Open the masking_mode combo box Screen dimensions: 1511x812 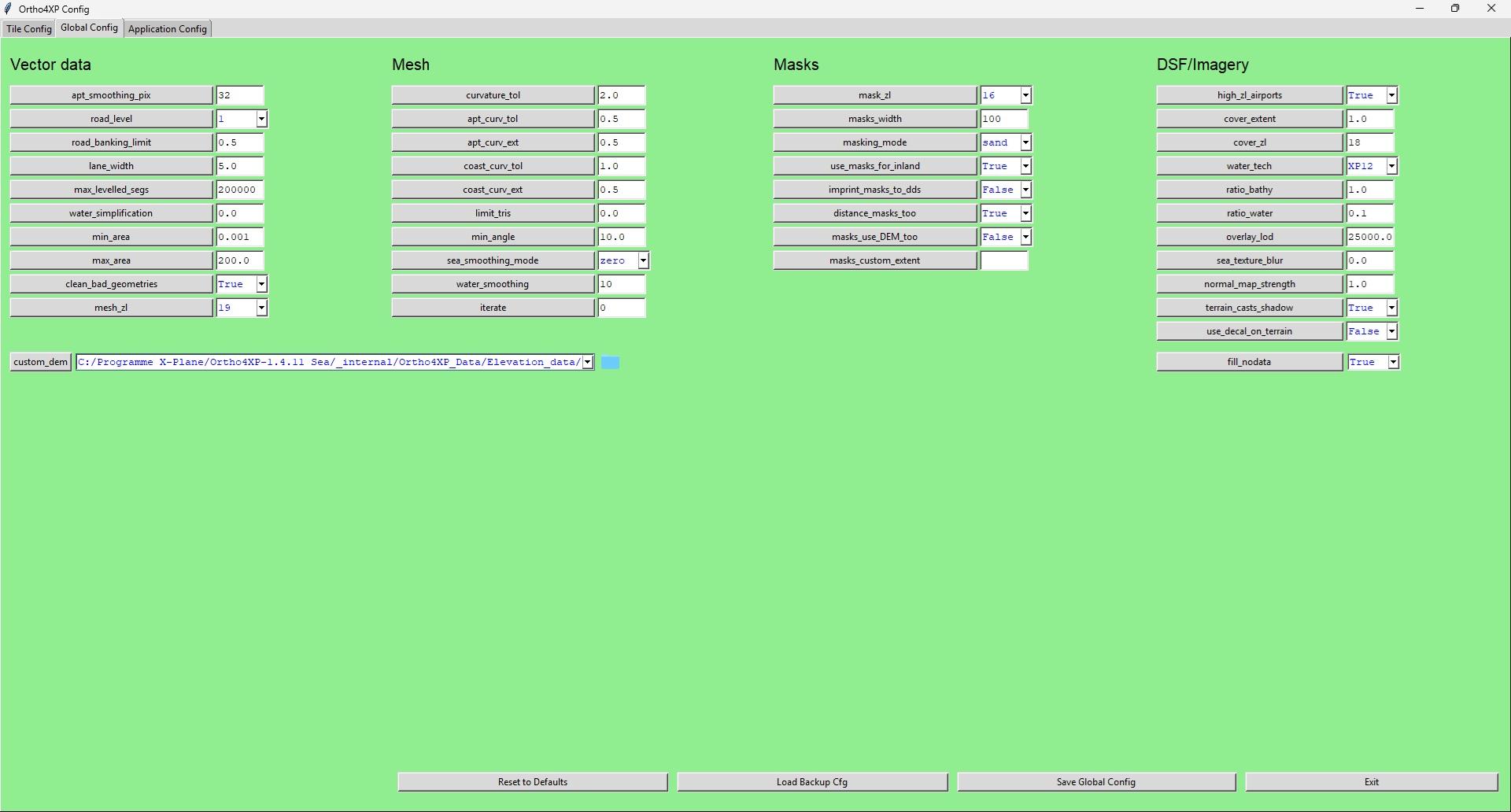1025,142
